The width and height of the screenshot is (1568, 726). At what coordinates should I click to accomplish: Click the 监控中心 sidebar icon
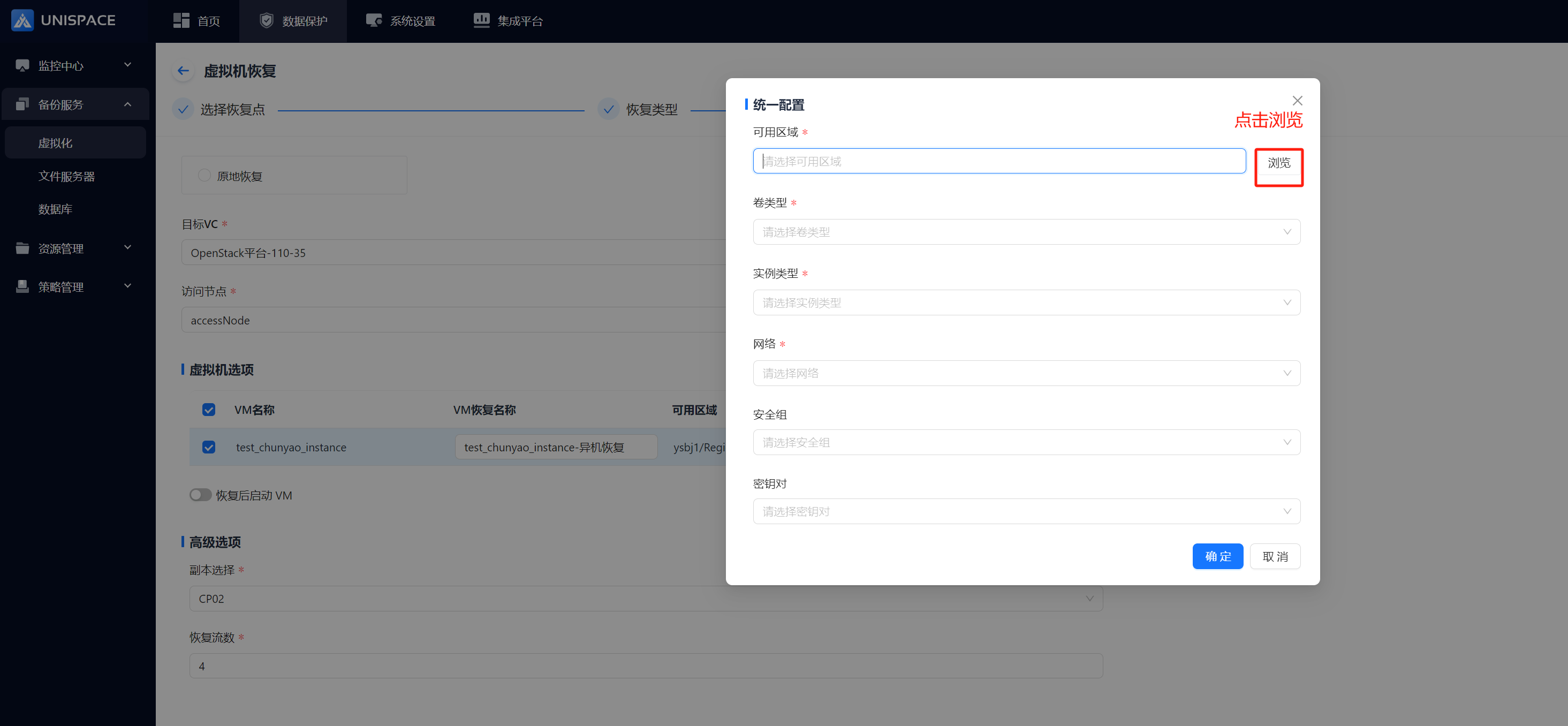click(x=22, y=65)
